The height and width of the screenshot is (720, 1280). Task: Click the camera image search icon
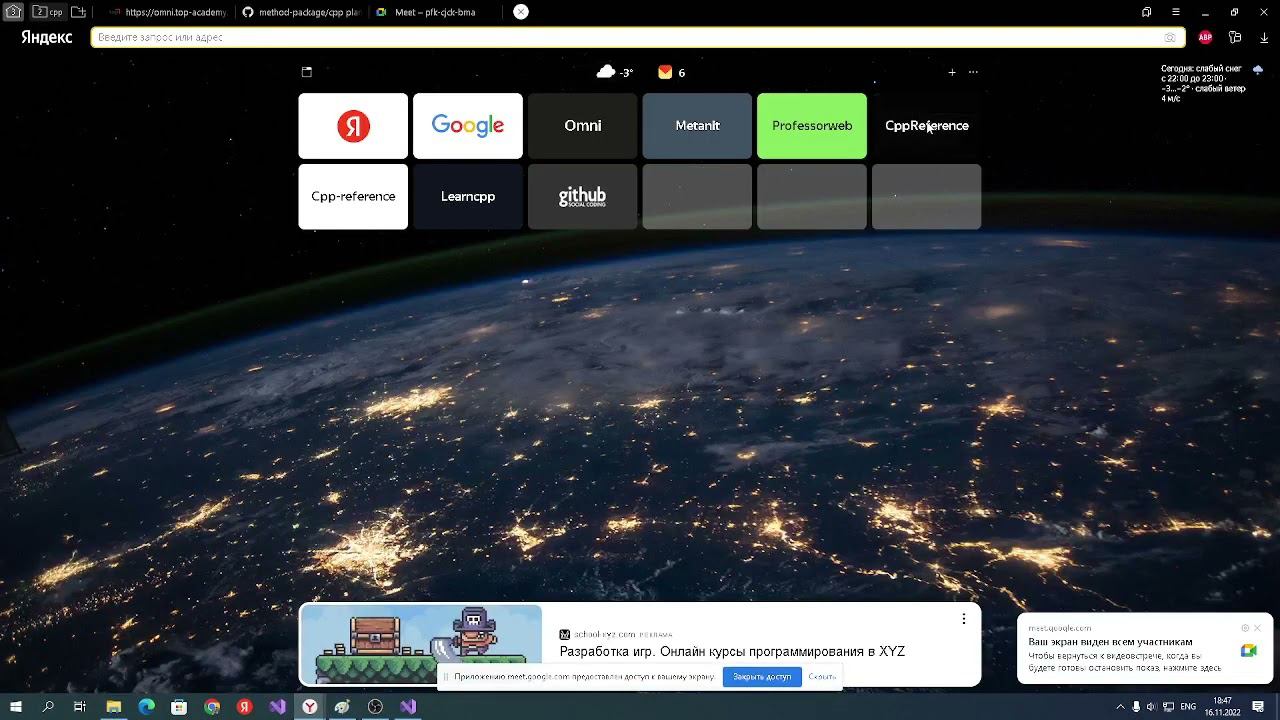[1170, 37]
